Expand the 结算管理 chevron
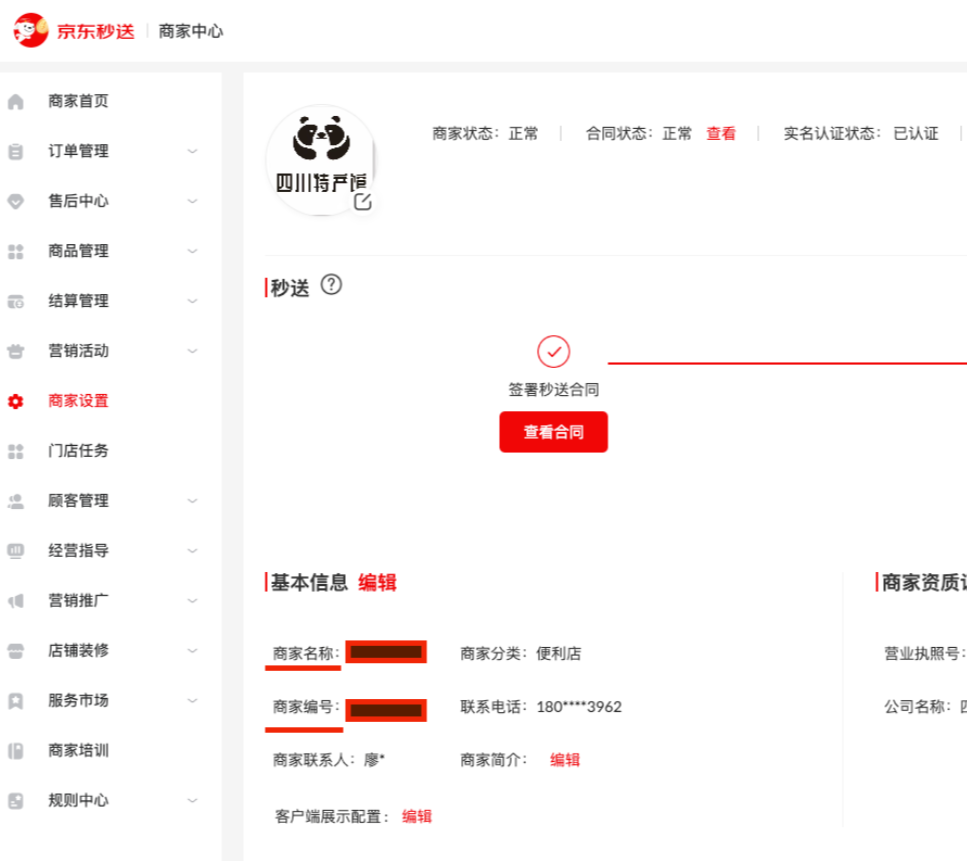The height and width of the screenshot is (861, 967). (192, 301)
